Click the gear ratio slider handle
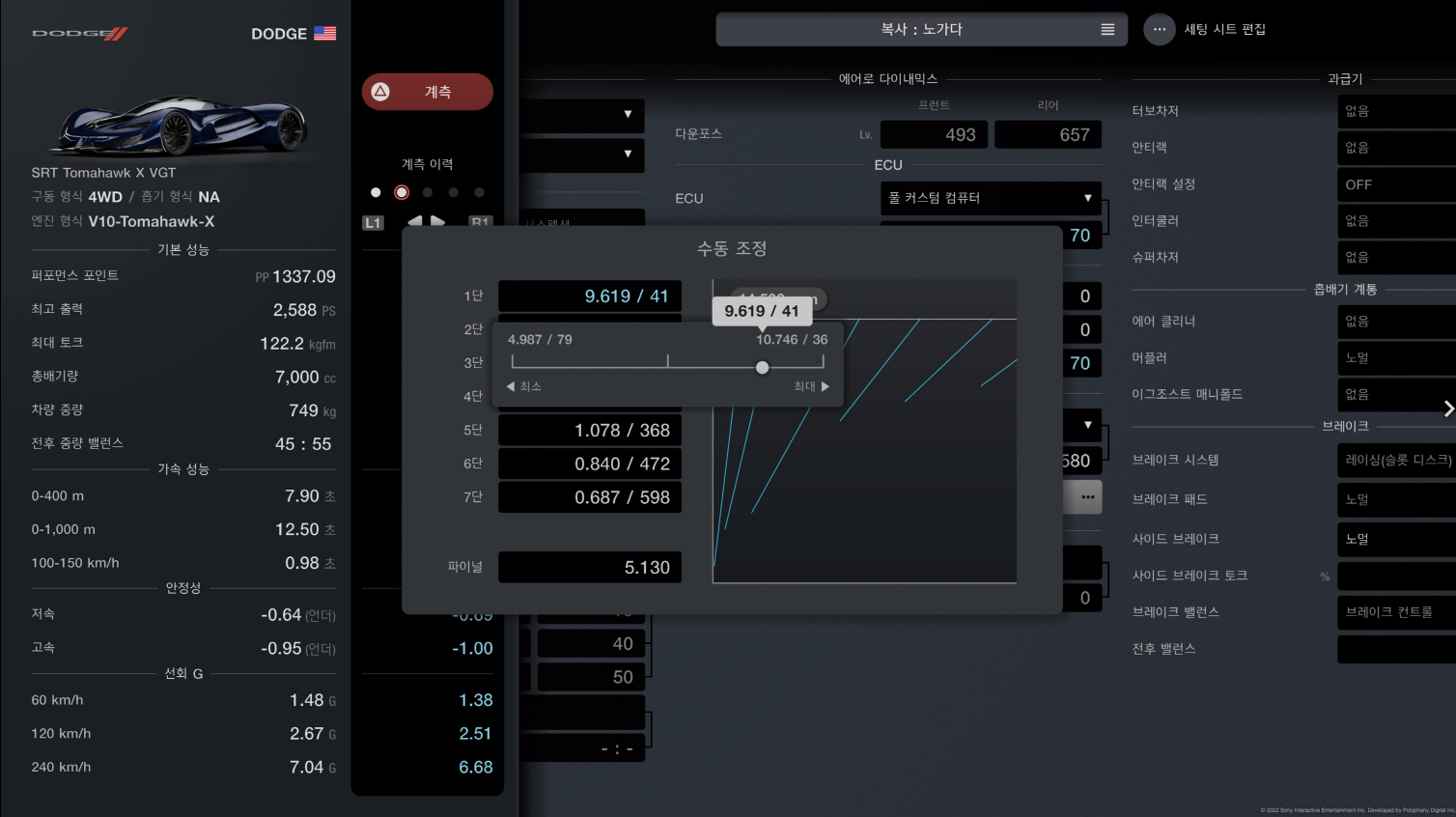This screenshot has width=1456, height=817. (x=763, y=367)
